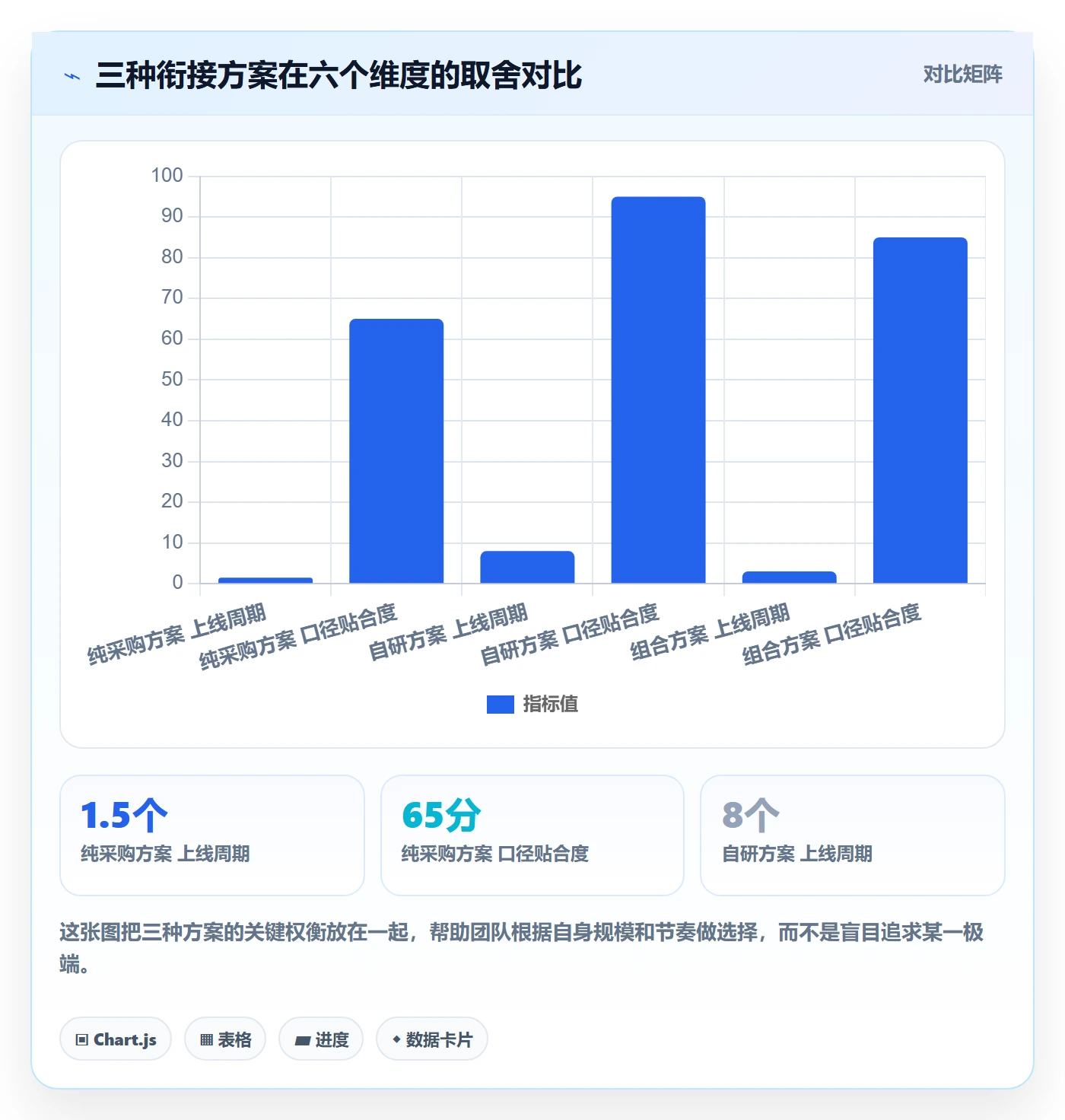1065x1120 pixels.
Task: Click the diamond icon in 数据卡片 tag
Action: point(396,1039)
